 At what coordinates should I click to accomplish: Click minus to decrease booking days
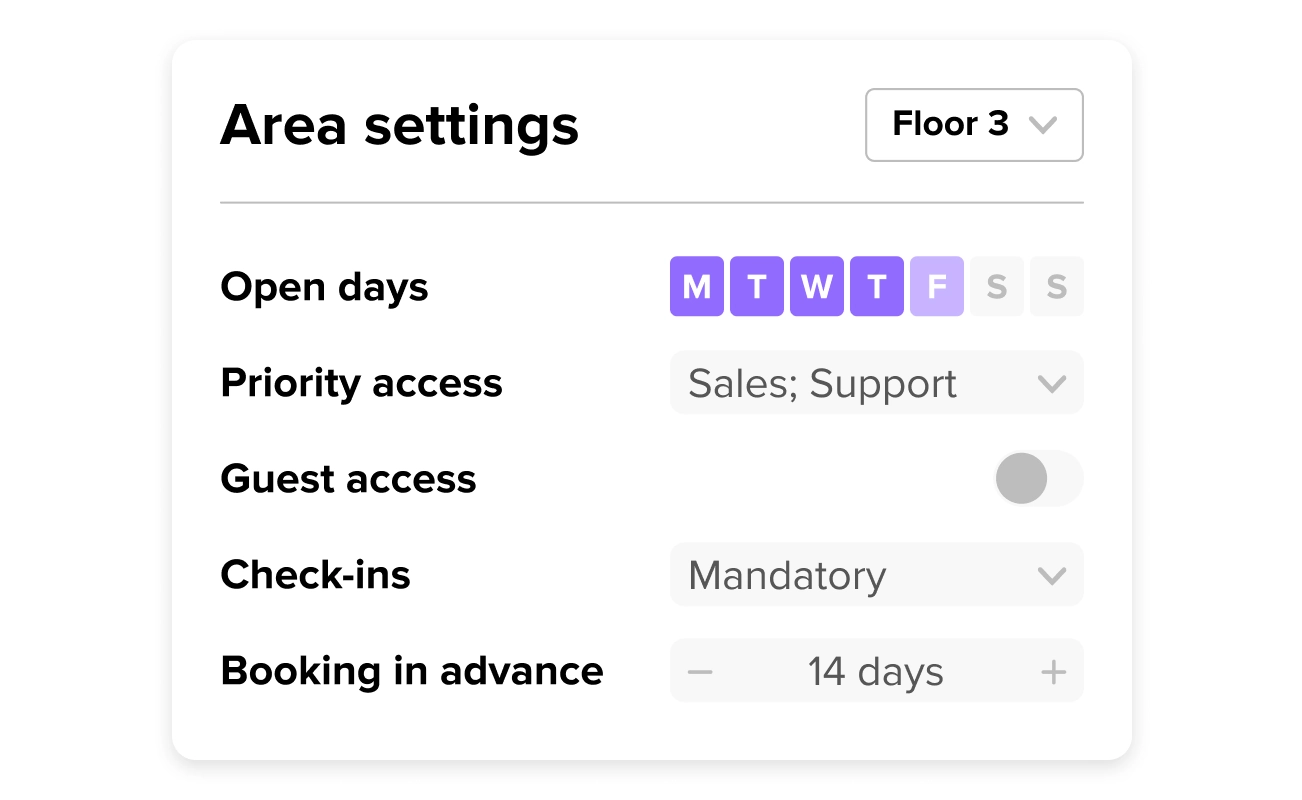click(700, 671)
